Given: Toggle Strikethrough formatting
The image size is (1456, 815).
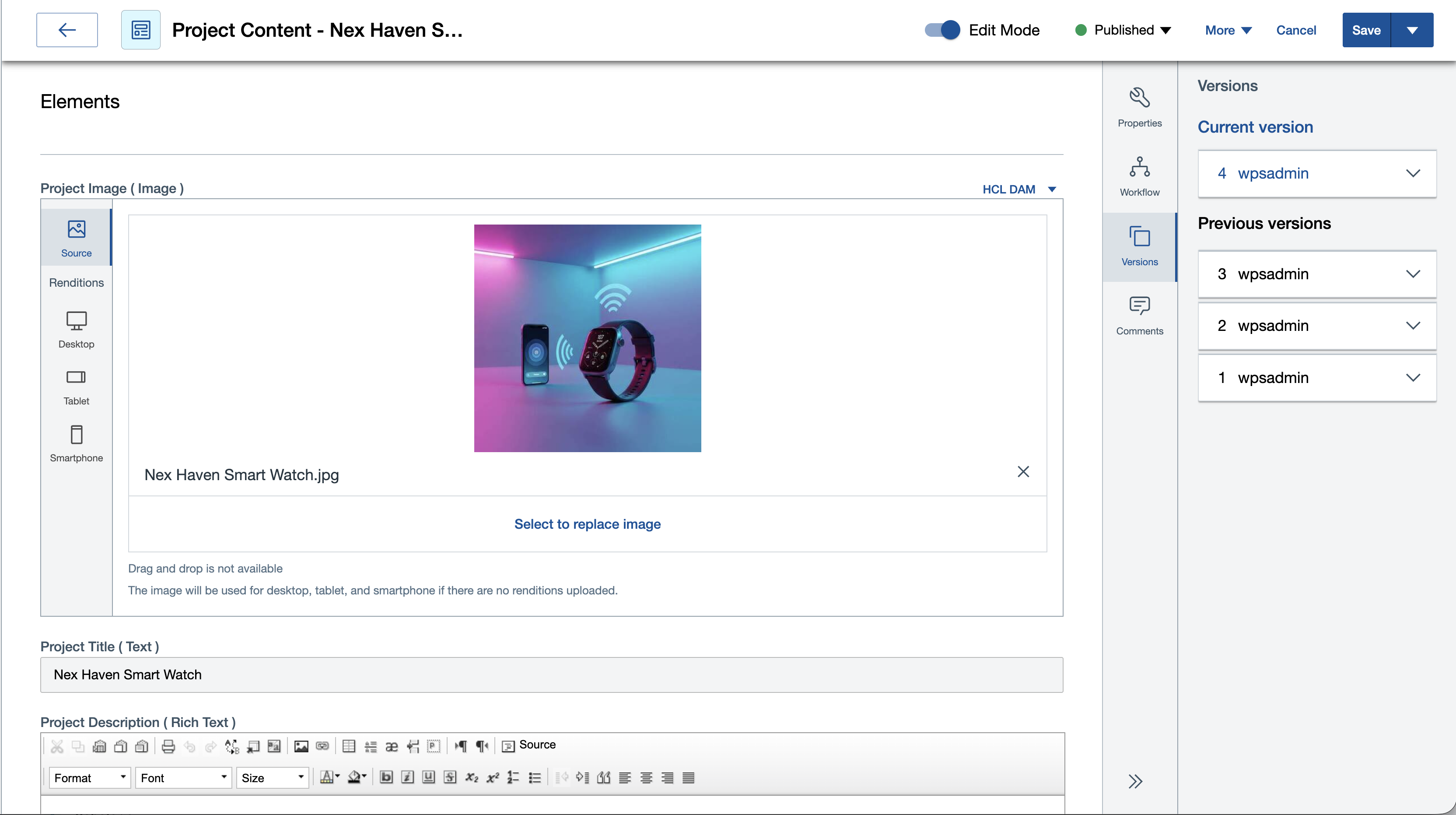Looking at the screenshot, I should click(x=450, y=778).
